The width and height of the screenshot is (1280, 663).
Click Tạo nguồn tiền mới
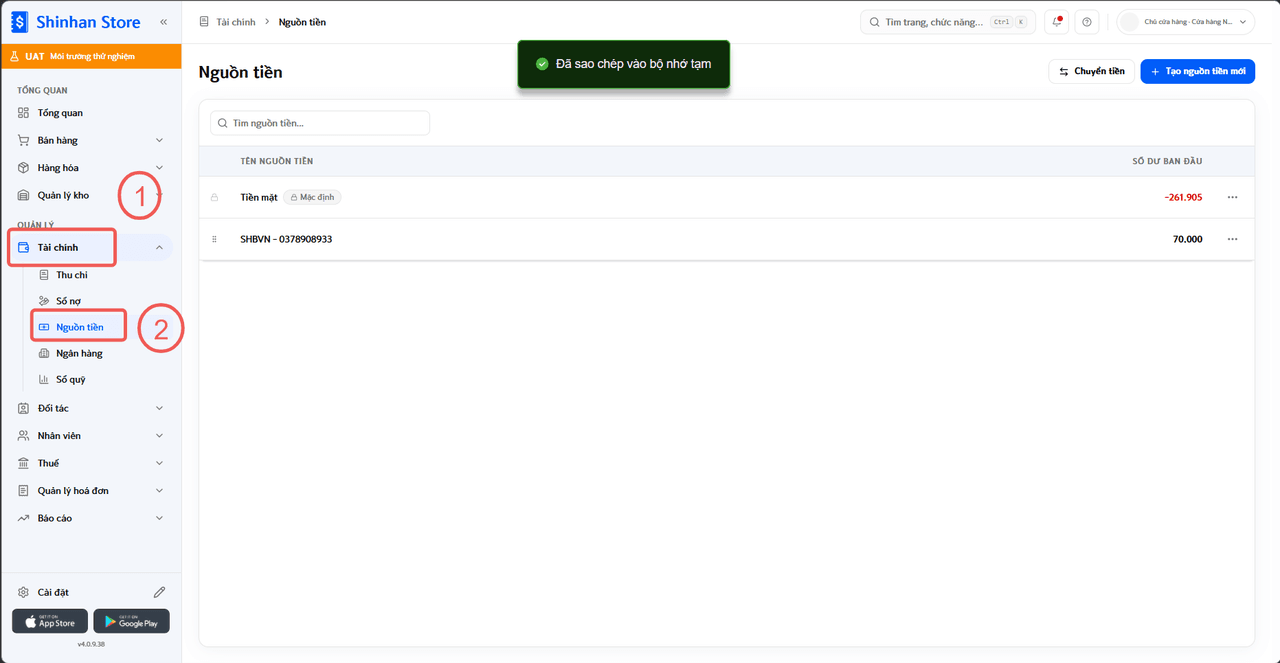pos(1197,71)
